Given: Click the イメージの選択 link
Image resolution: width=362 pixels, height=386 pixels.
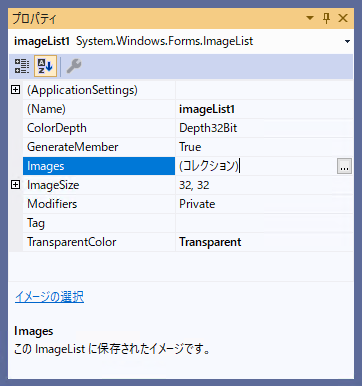Looking at the screenshot, I should [49, 297].
